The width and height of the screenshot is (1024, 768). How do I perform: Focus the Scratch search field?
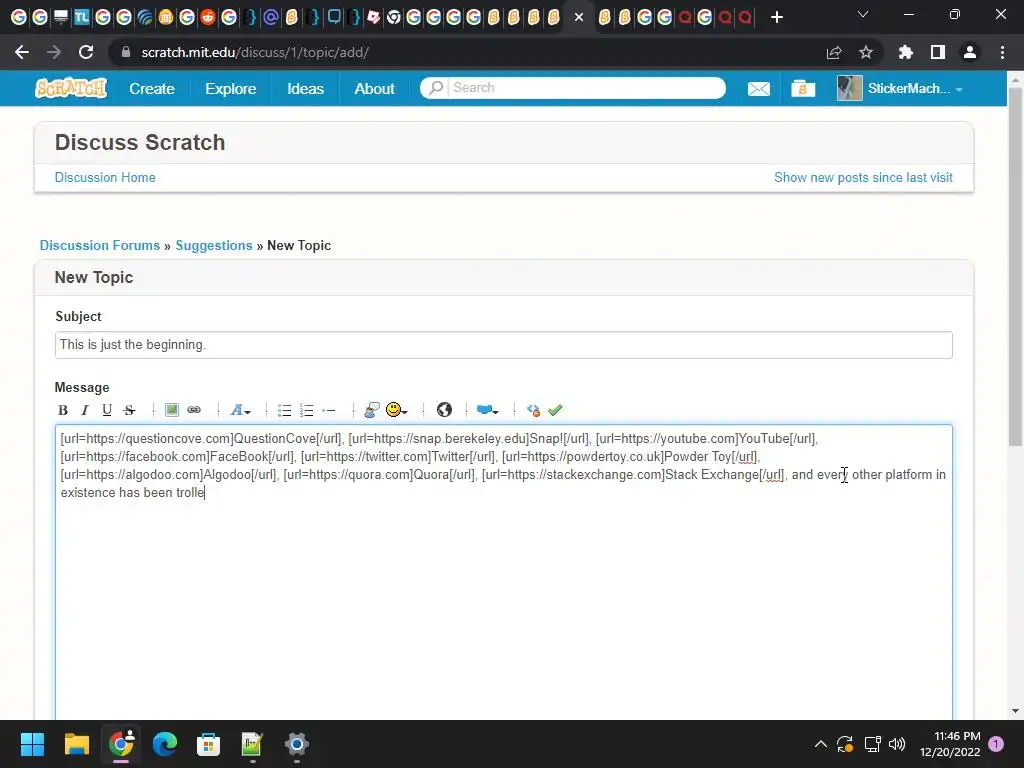(586, 88)
